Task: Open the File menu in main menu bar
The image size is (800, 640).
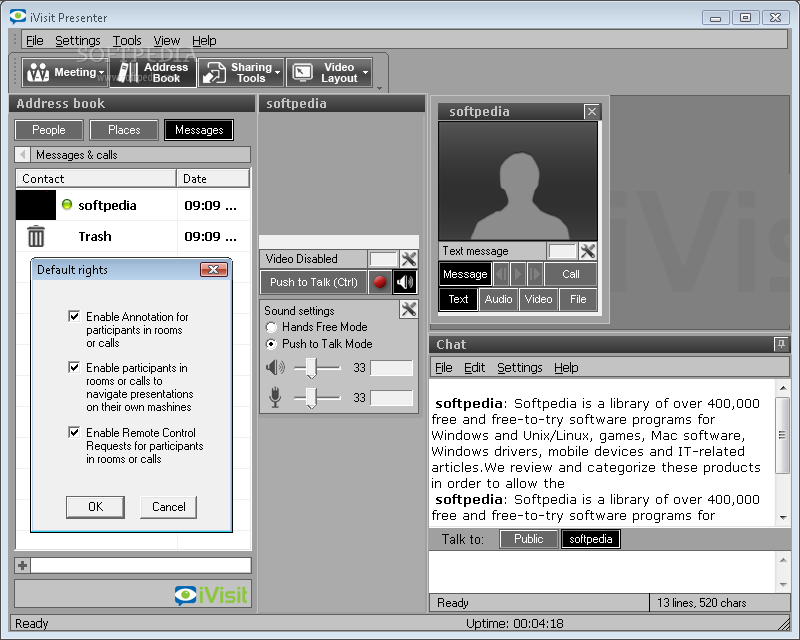Action: point(35,40)
